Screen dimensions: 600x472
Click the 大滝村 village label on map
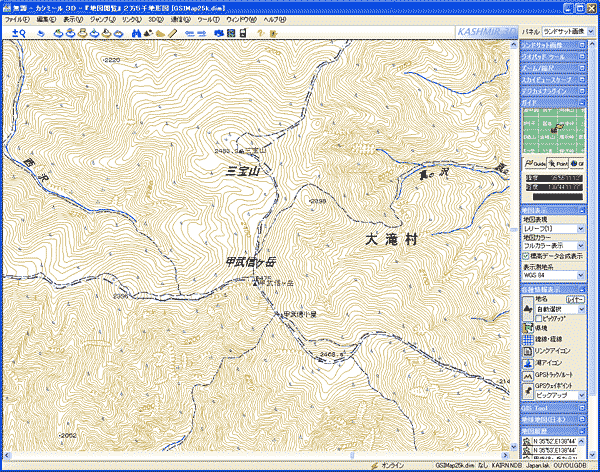[x=391, y=240]
